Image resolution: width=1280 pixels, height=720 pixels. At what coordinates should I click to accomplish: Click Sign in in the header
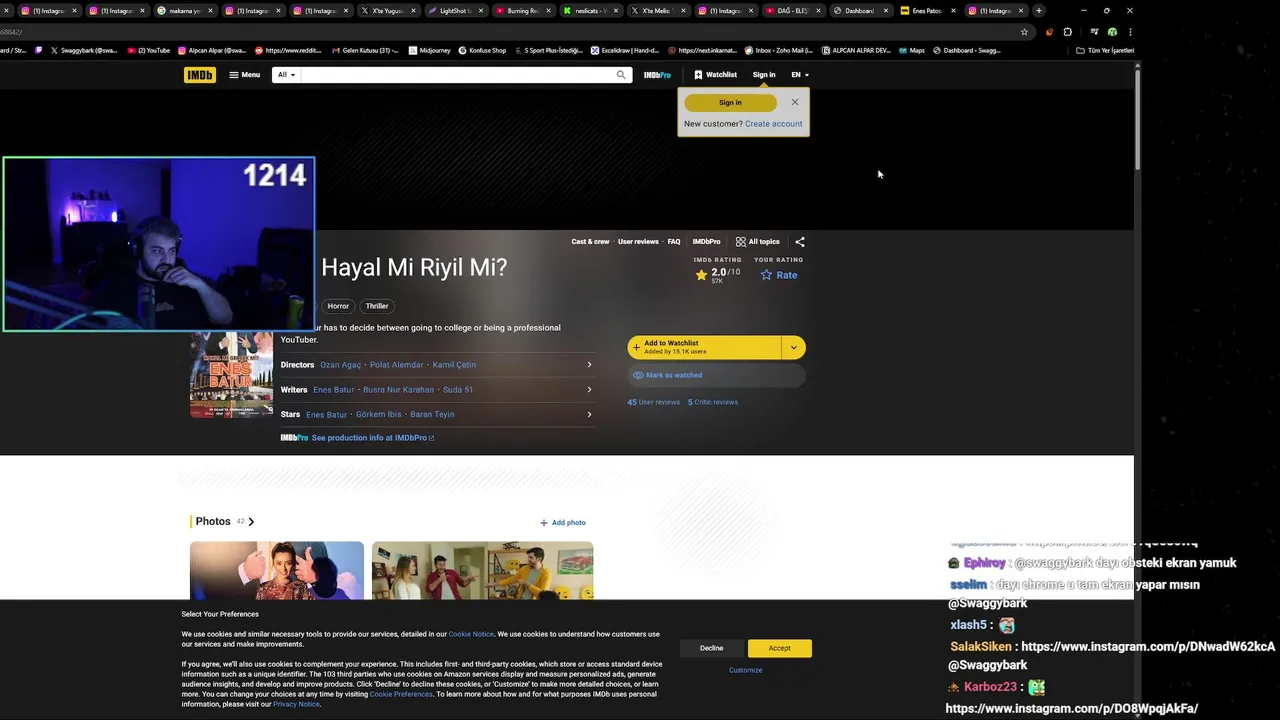click(x=764, y=75)
